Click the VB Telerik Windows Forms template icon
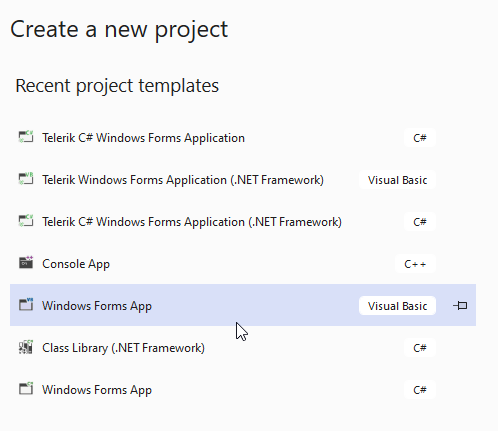 [x=26, y=179]
